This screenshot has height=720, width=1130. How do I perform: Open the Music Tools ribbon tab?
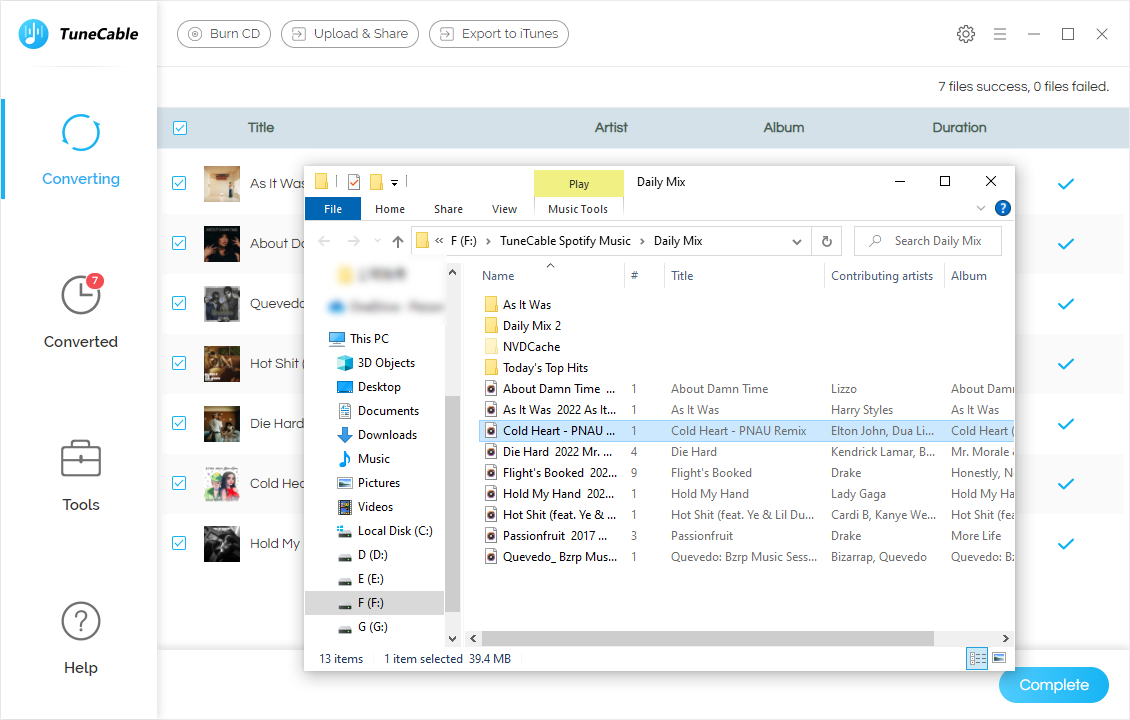[578, 209]
